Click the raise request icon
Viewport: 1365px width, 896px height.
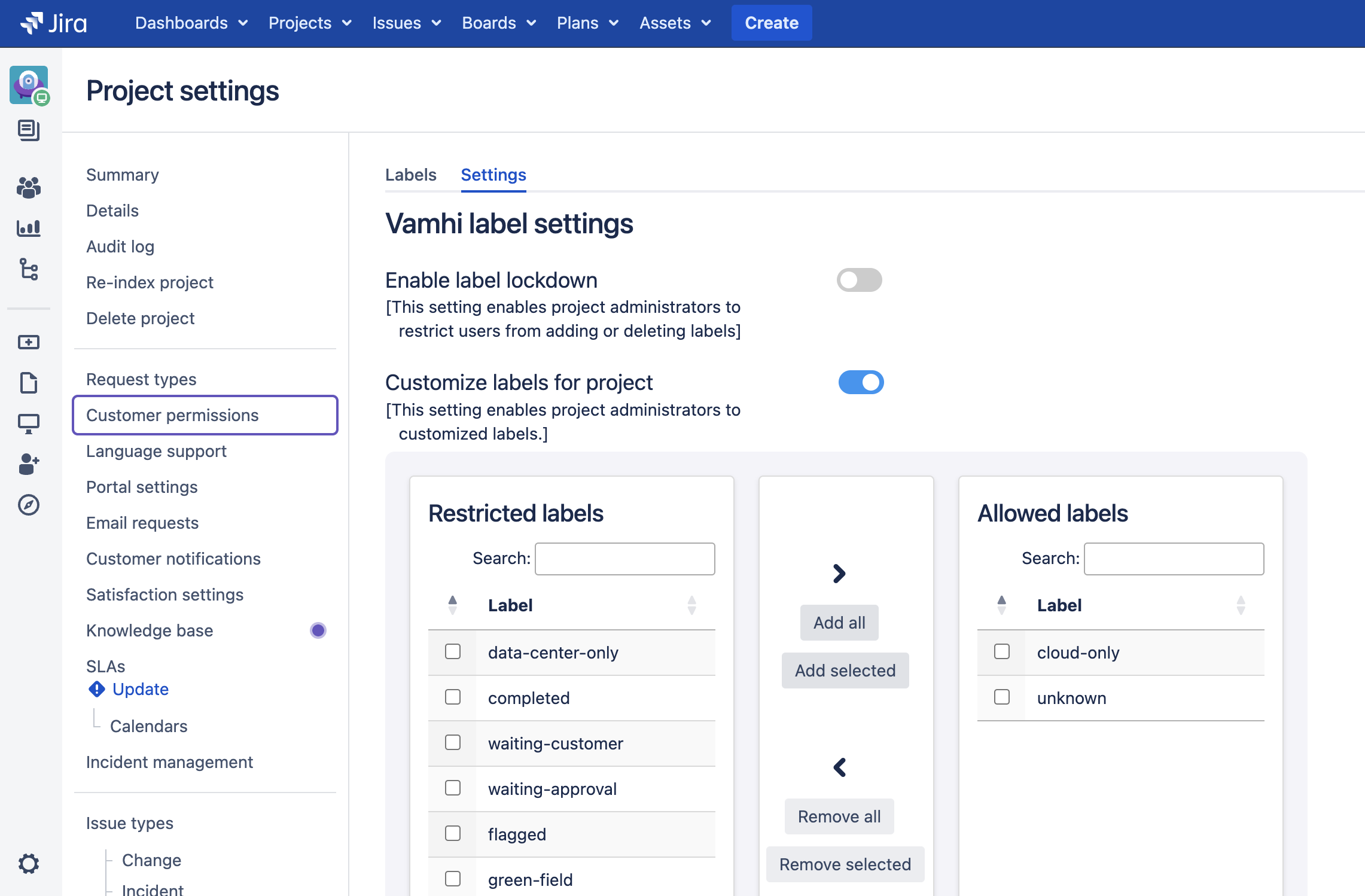[x=29, y=342]
